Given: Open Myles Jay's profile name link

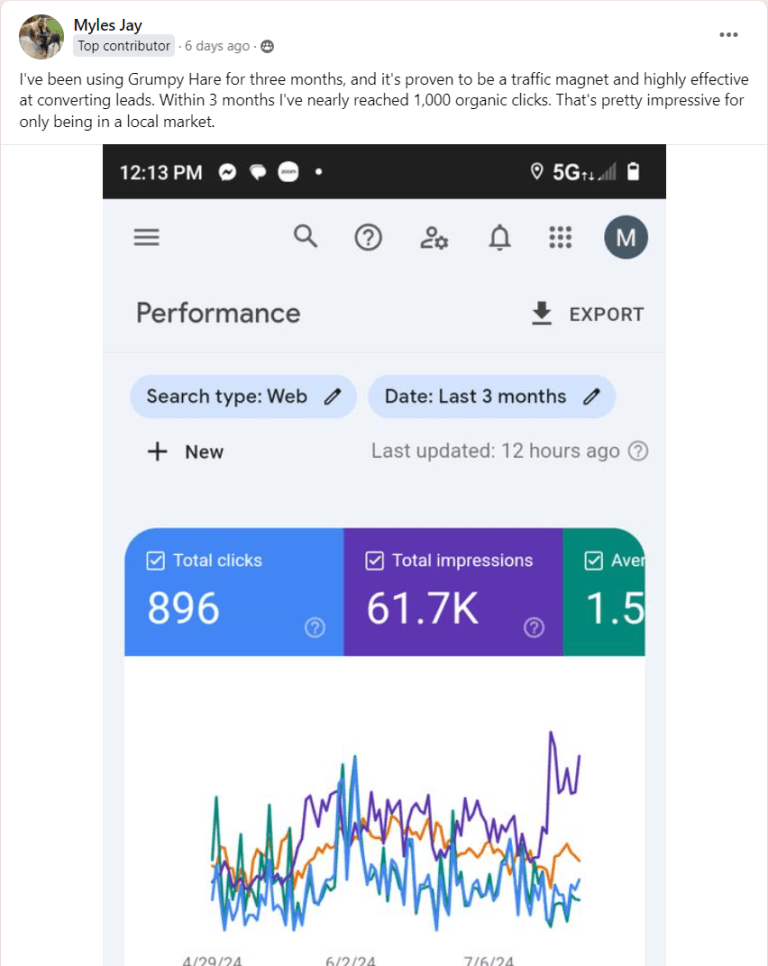Looking at the screenshot, I should [x=107, y=25].
